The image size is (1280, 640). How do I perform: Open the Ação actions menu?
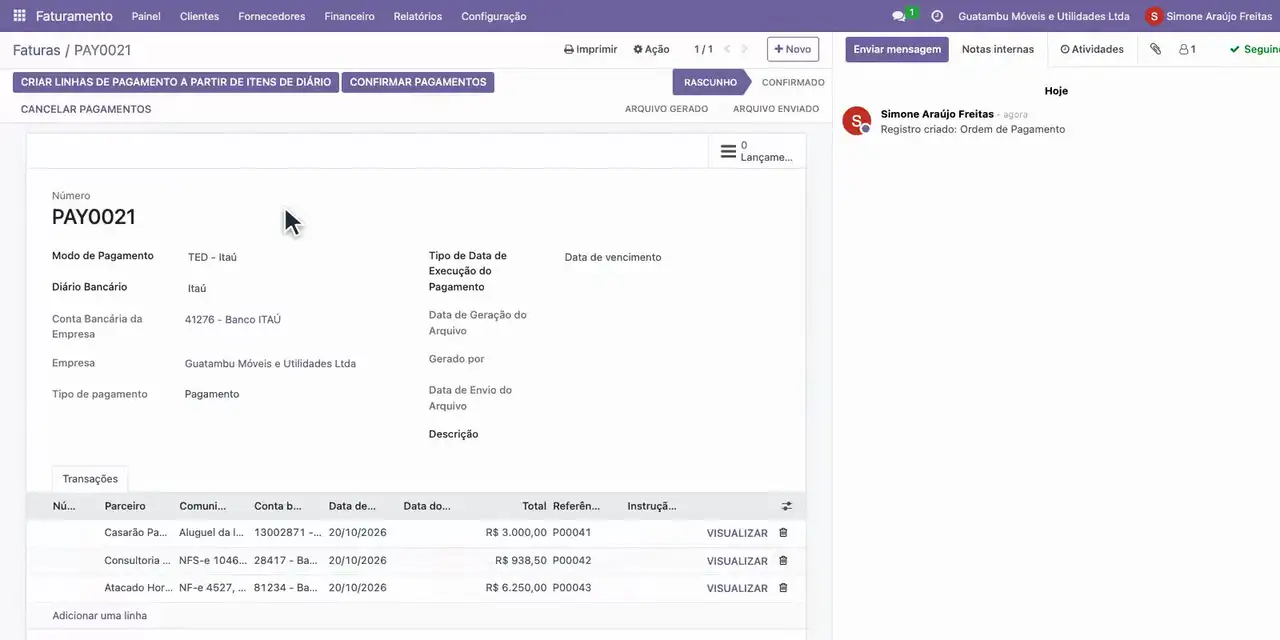(651, 49)
